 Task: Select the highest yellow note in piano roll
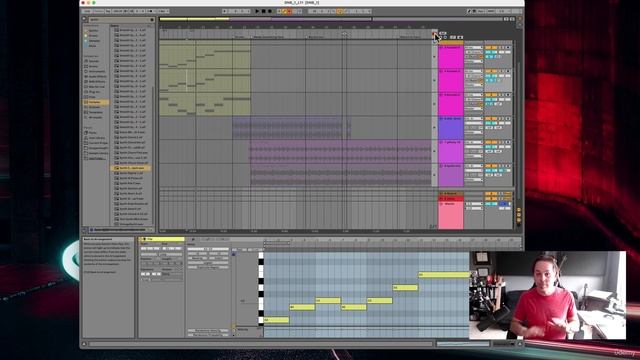click(x=444, y=275)
